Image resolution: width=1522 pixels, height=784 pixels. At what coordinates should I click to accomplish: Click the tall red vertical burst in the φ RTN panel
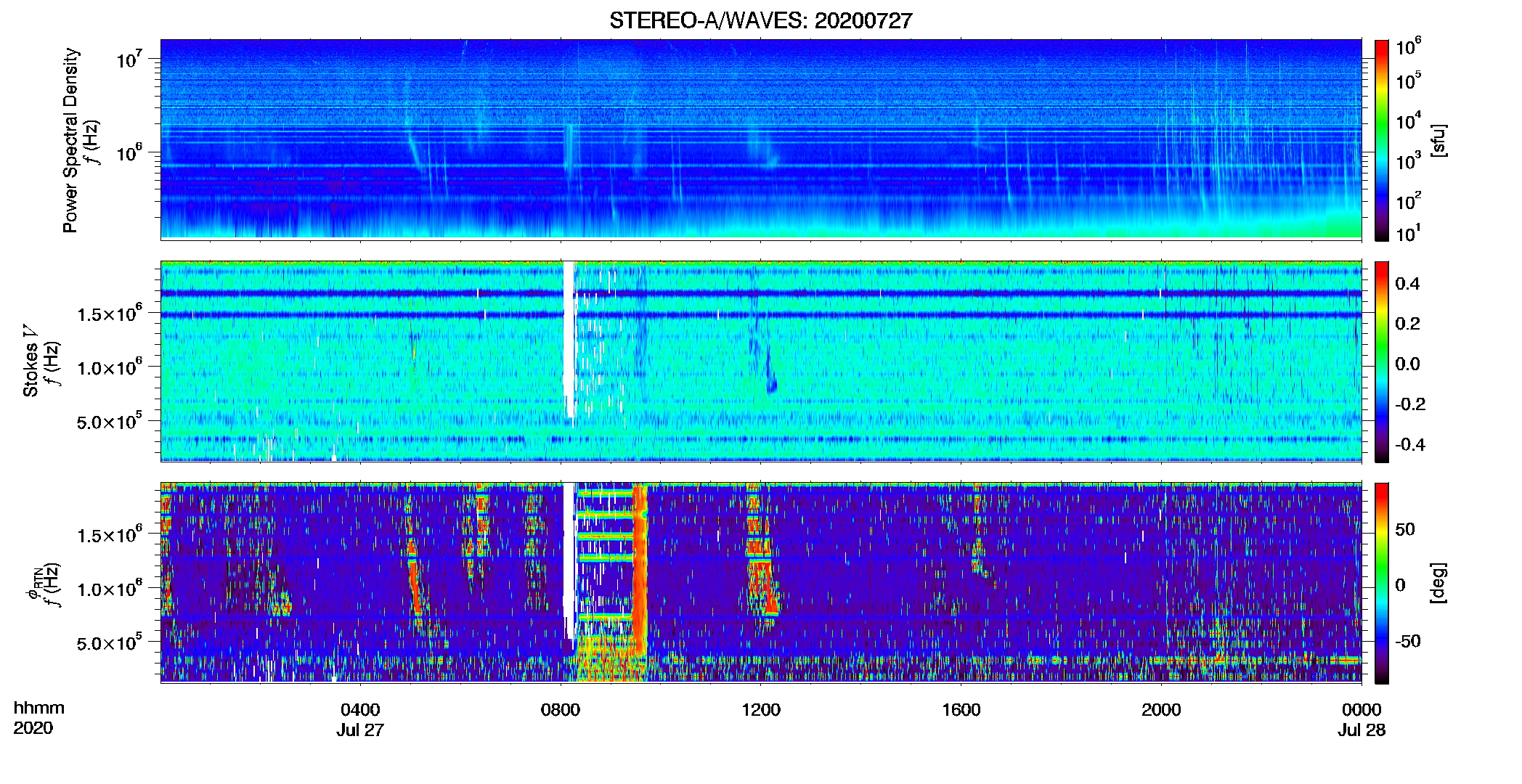pos(640,570)
